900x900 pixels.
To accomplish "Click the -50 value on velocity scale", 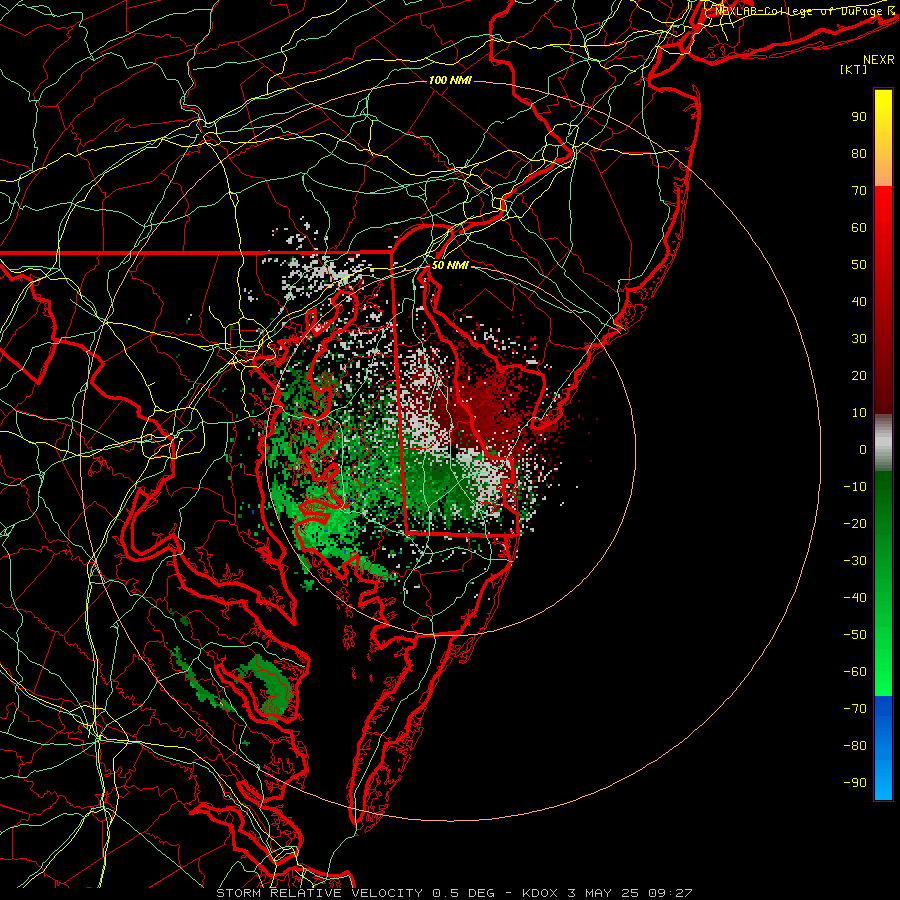I will pos(855,635).
